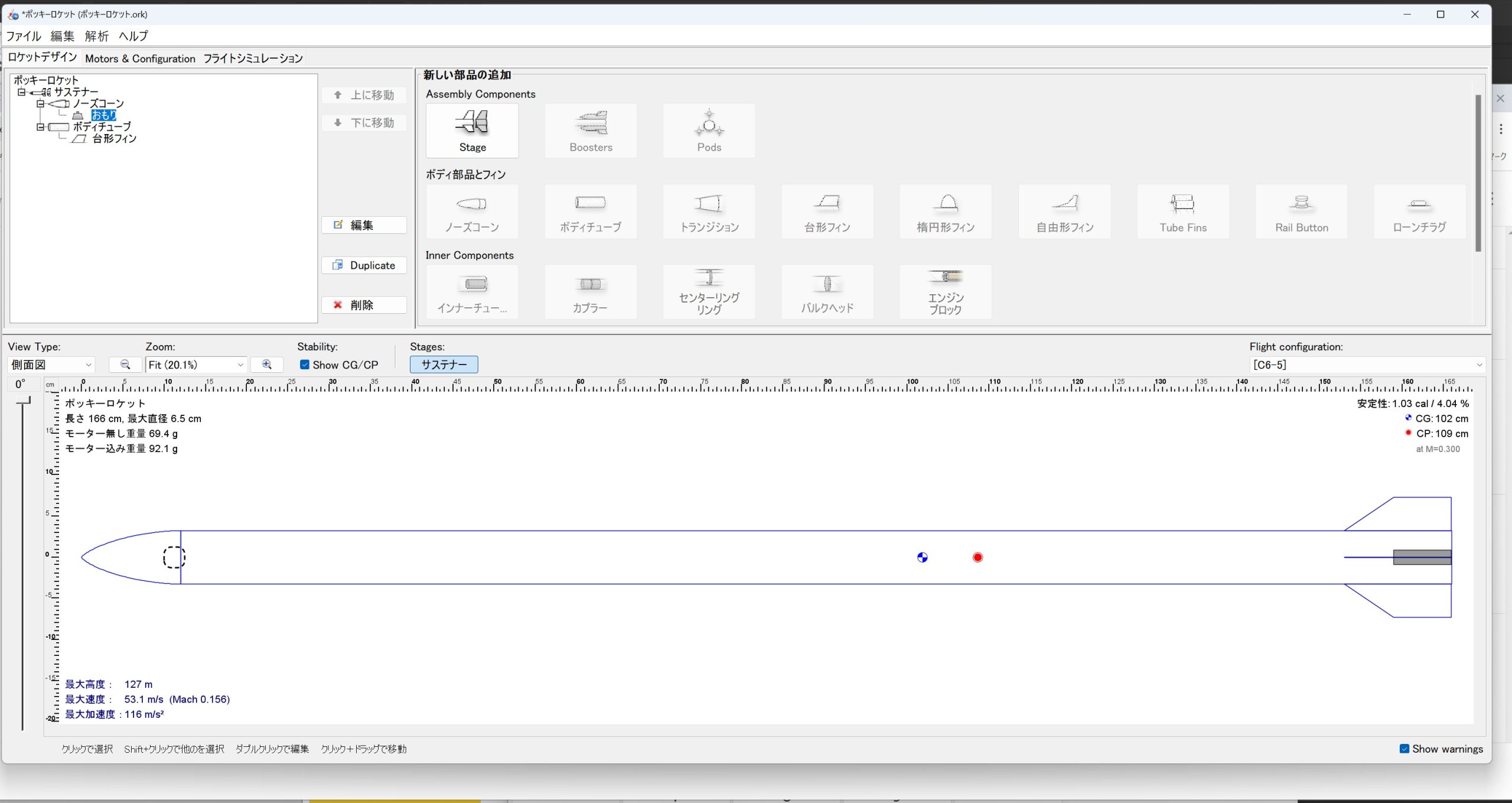Add a ボディチューブ body tube component
The width and height of the screenshot is (1512, 803).
(x=590, y=212)
